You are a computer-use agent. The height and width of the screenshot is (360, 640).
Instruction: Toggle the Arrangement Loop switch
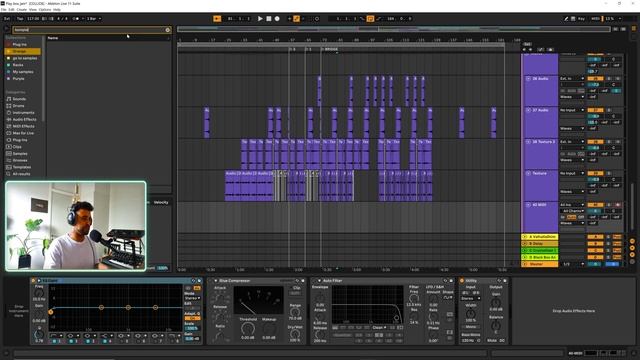(x=370, y=18)
